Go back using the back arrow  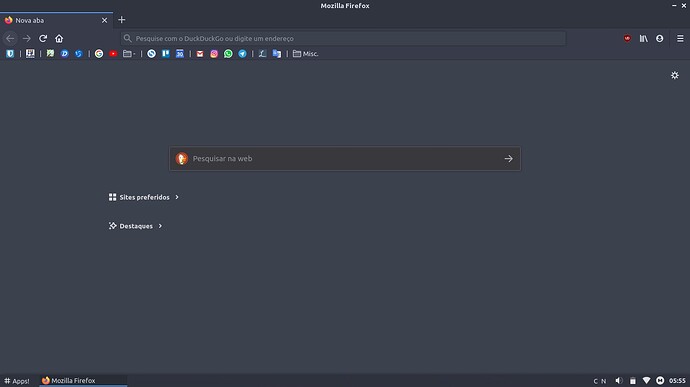(10, 38)
